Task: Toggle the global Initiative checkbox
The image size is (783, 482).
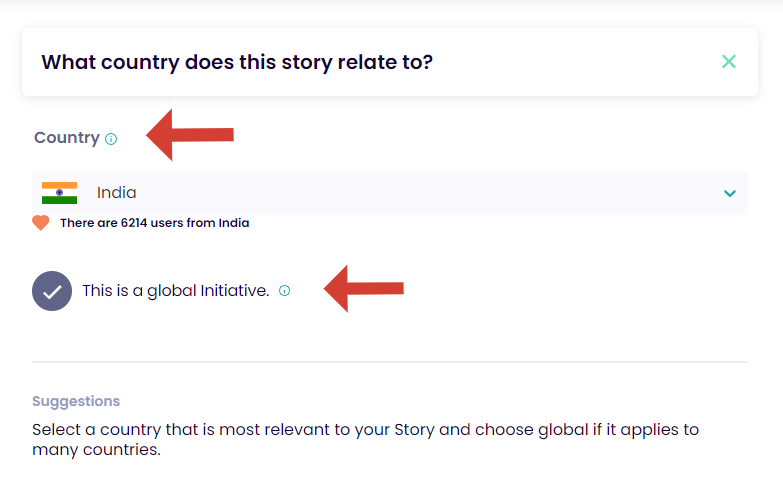Action: tap(52, 292)
